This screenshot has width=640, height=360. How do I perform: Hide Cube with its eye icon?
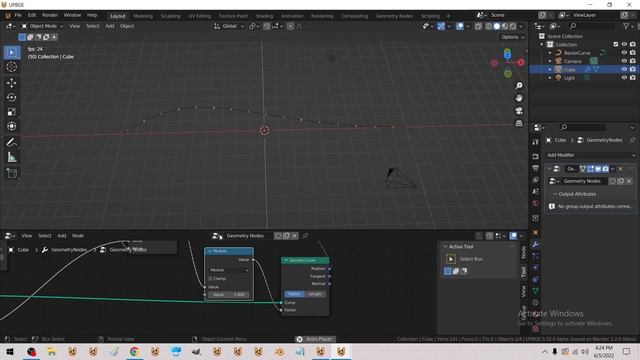point(624,69)
